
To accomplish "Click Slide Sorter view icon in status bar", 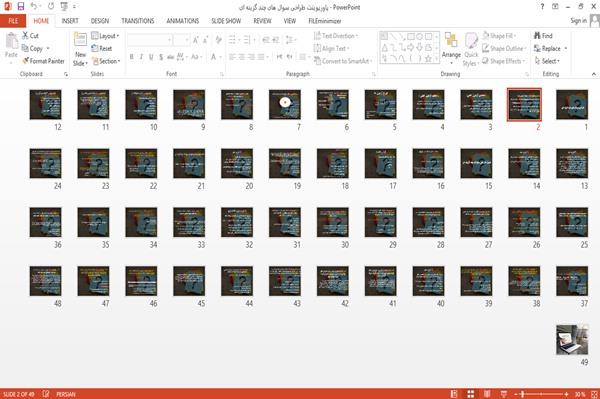I will point(471,394).
